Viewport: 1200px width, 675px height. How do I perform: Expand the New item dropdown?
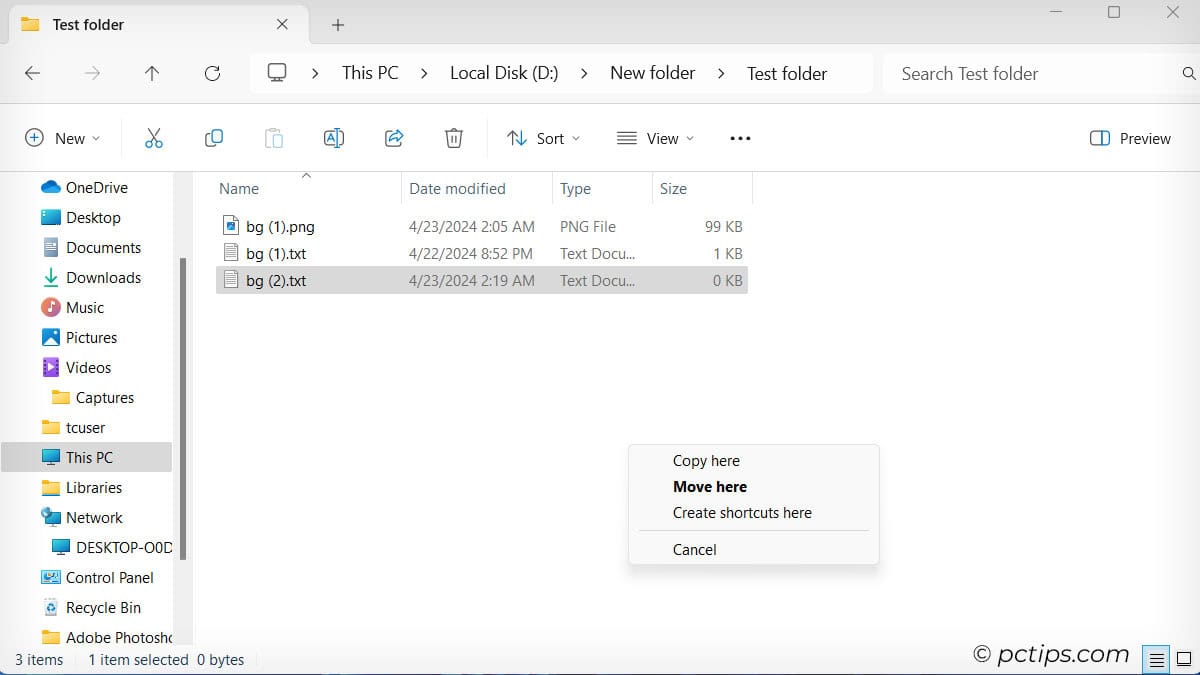pyautogui.click(x=63, y=138)
